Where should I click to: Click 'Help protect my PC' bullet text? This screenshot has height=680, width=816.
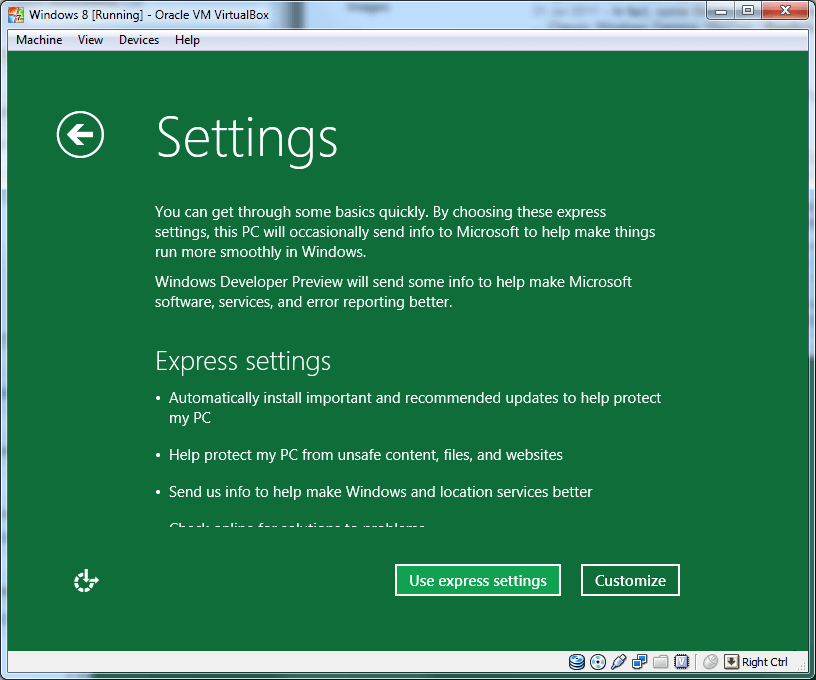click(x=366, y=455)
